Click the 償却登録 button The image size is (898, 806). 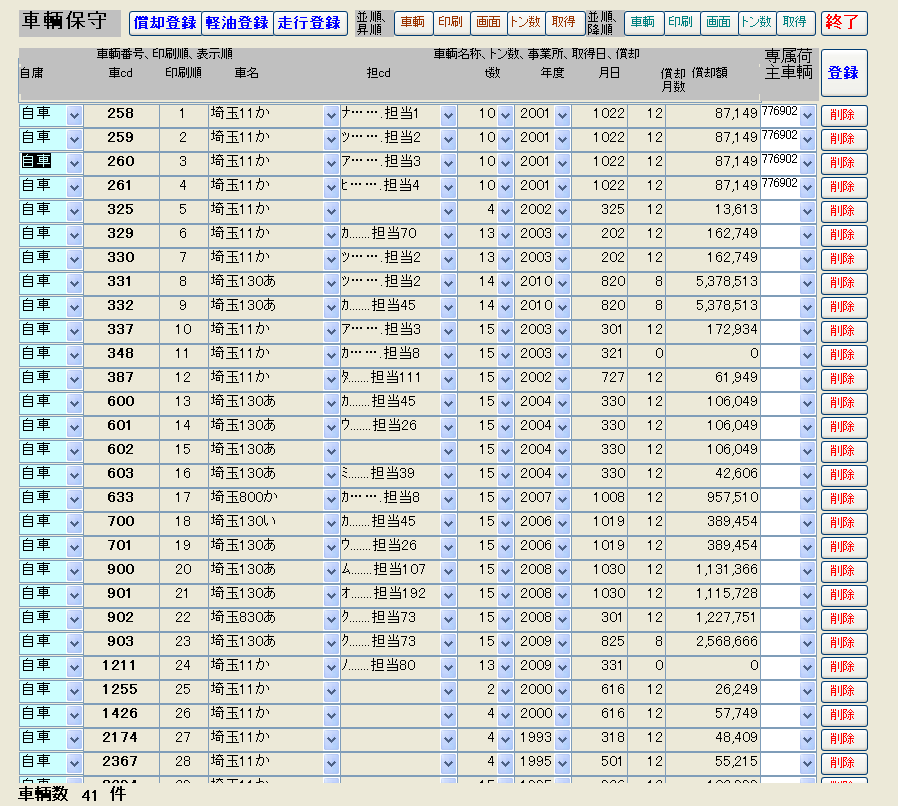pyautogui.click(x=164, y=23)
